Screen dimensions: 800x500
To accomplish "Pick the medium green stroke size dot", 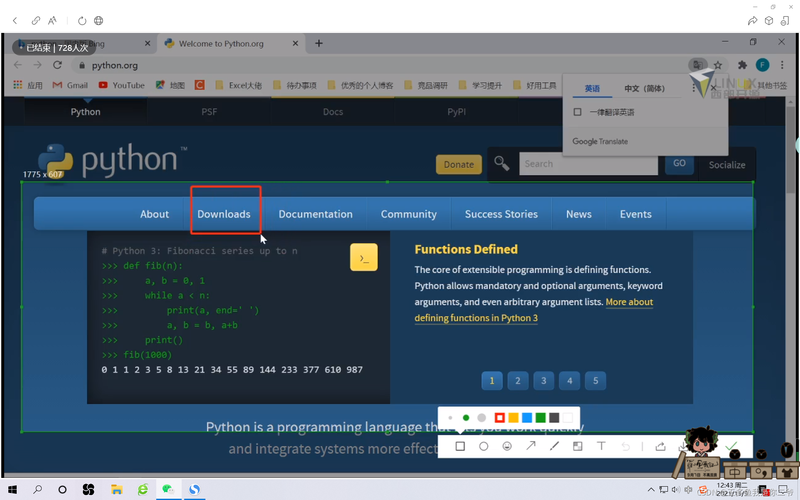I will [466, 418].
